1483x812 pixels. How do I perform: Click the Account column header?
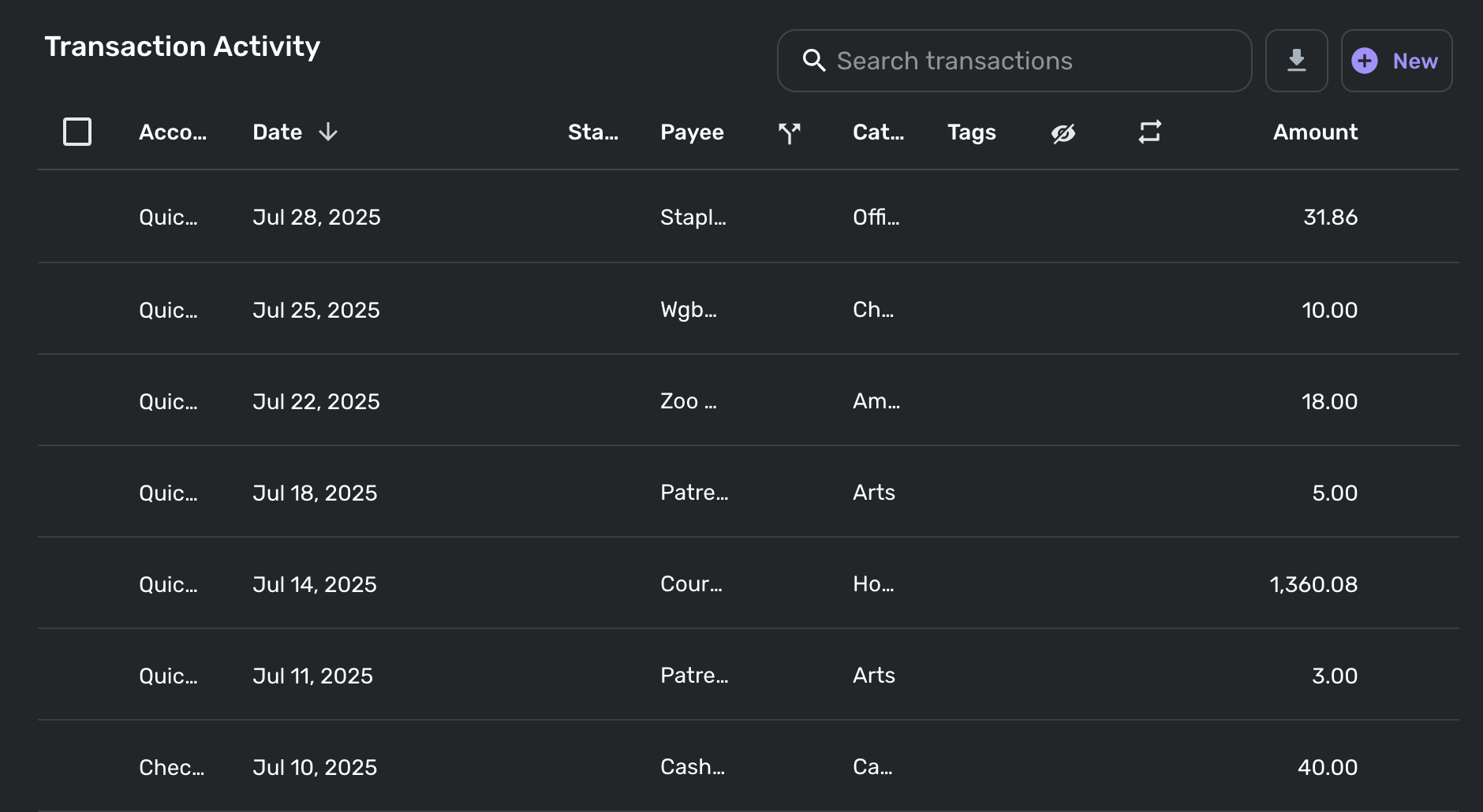pos(173,132)
